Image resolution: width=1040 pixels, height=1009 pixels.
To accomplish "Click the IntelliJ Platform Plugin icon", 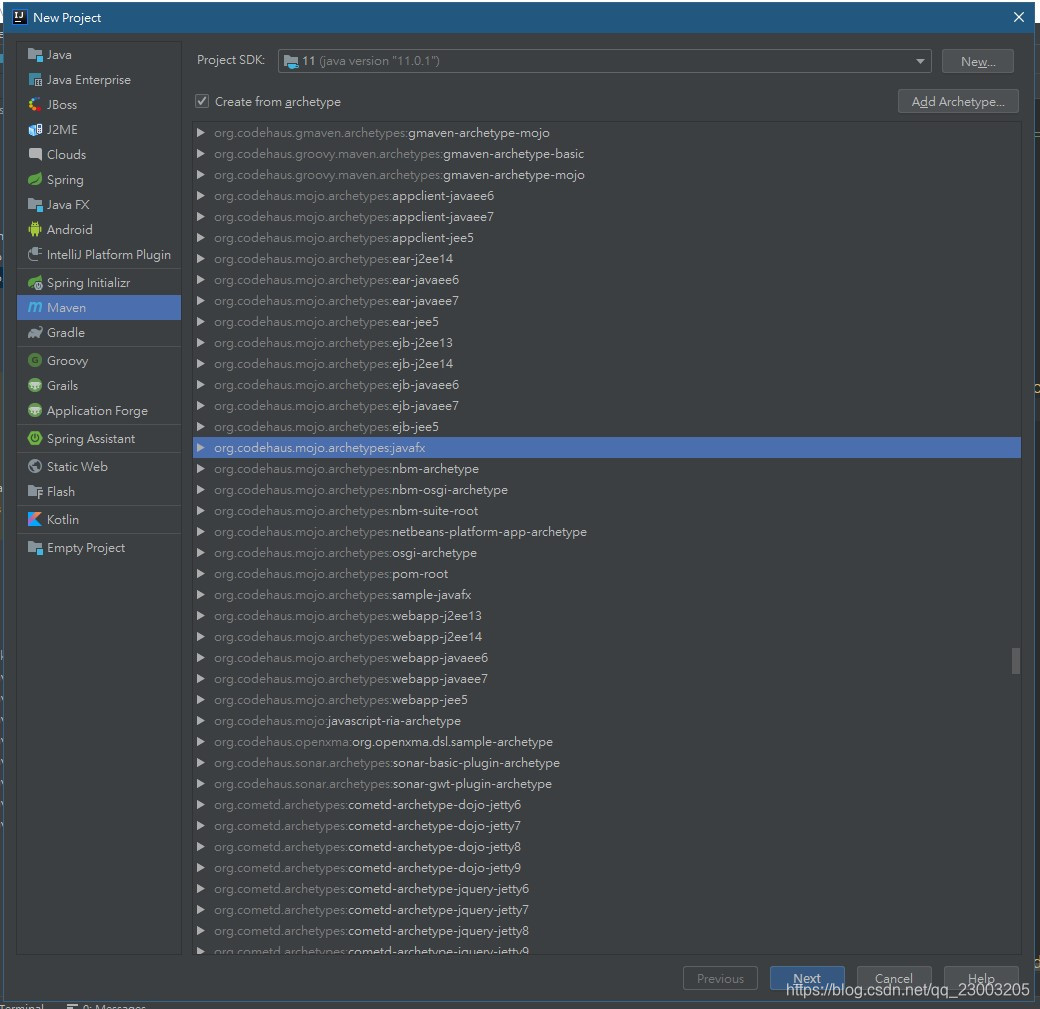I will tap(35, 255).
